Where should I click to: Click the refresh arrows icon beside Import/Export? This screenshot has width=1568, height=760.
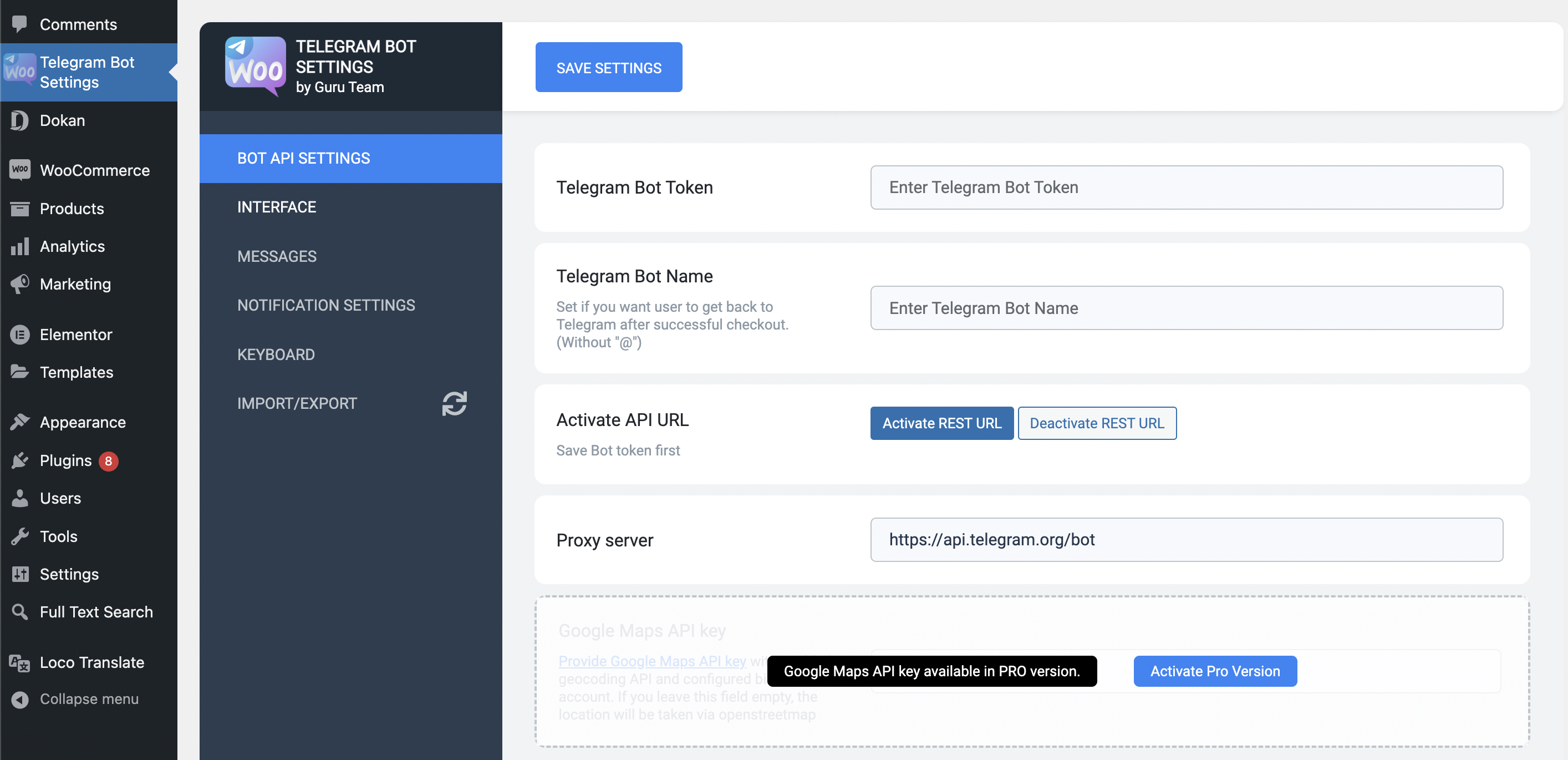coord(454,403)
